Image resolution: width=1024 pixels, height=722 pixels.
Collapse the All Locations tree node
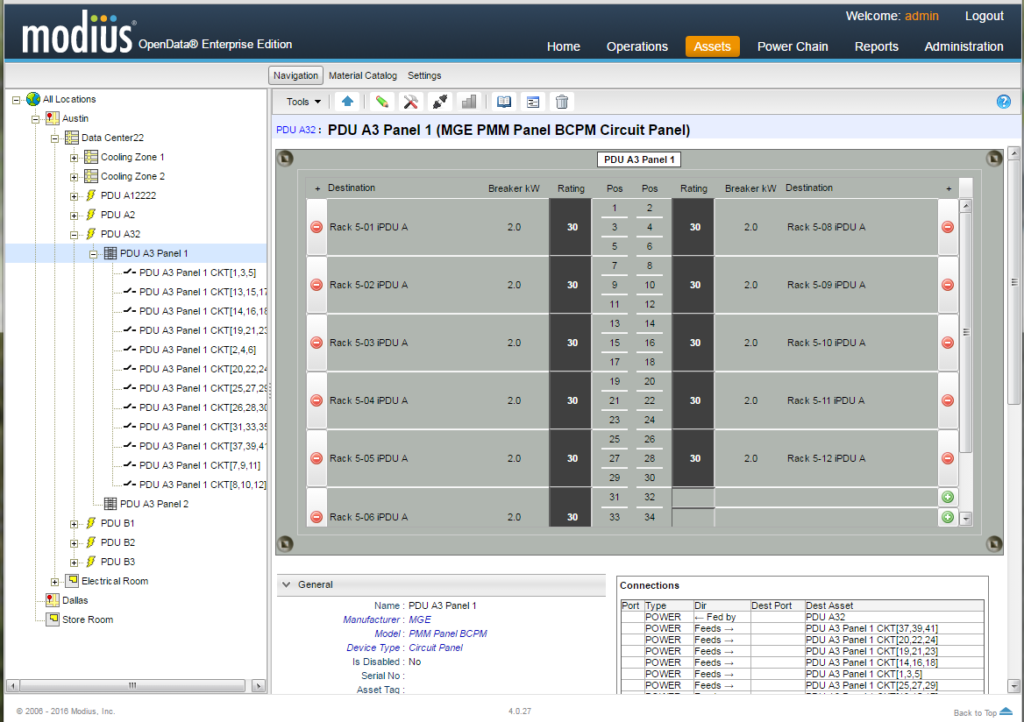(x=16, y=100)
